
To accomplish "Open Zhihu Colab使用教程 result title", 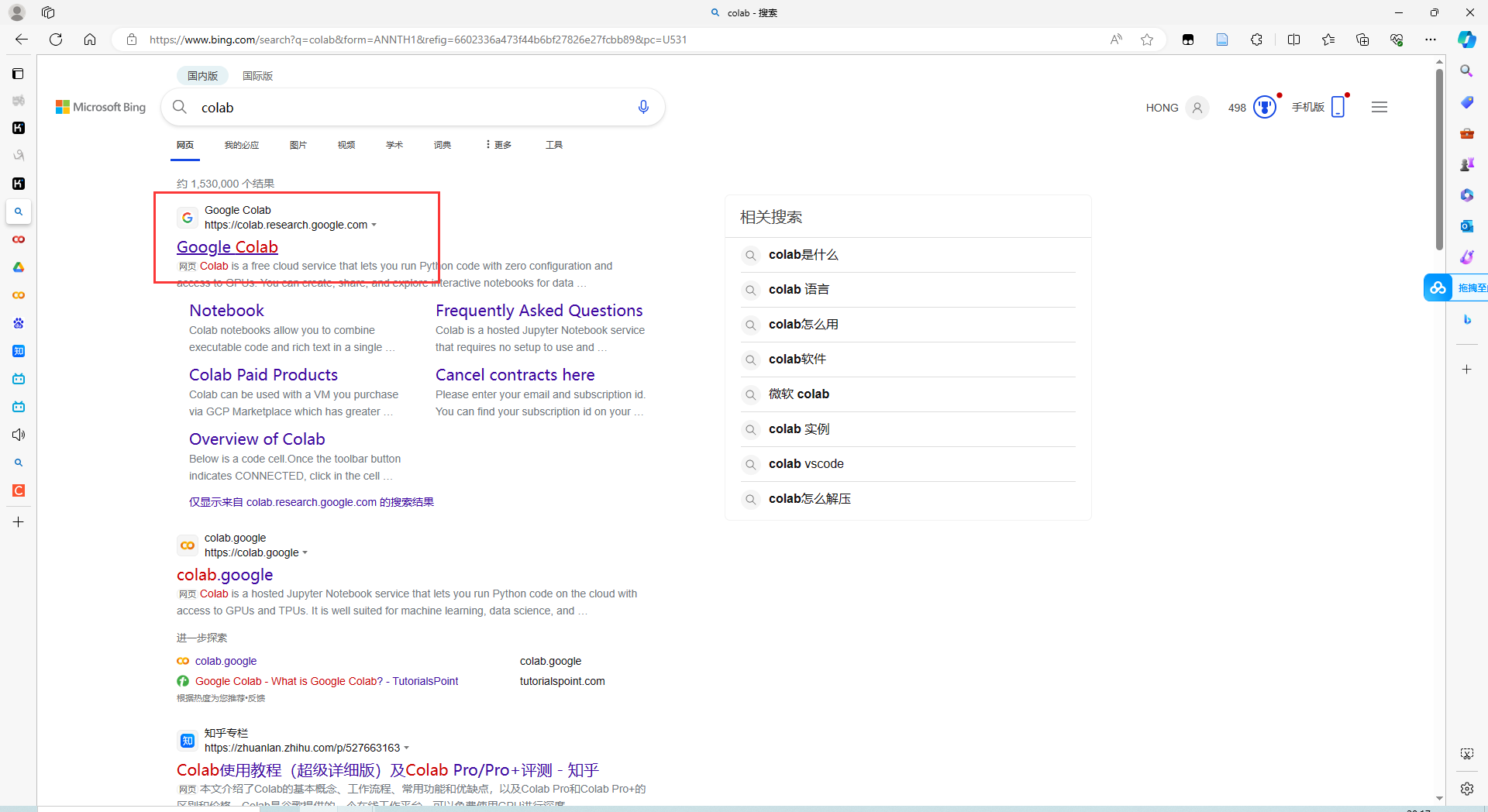I will click(x=387, y=770).
